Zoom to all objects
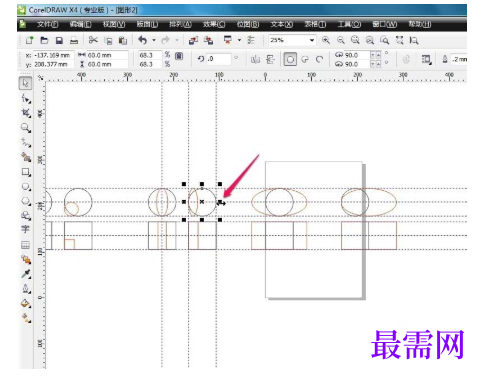Screen dimensions: 483x376 (x=370, y=40)
